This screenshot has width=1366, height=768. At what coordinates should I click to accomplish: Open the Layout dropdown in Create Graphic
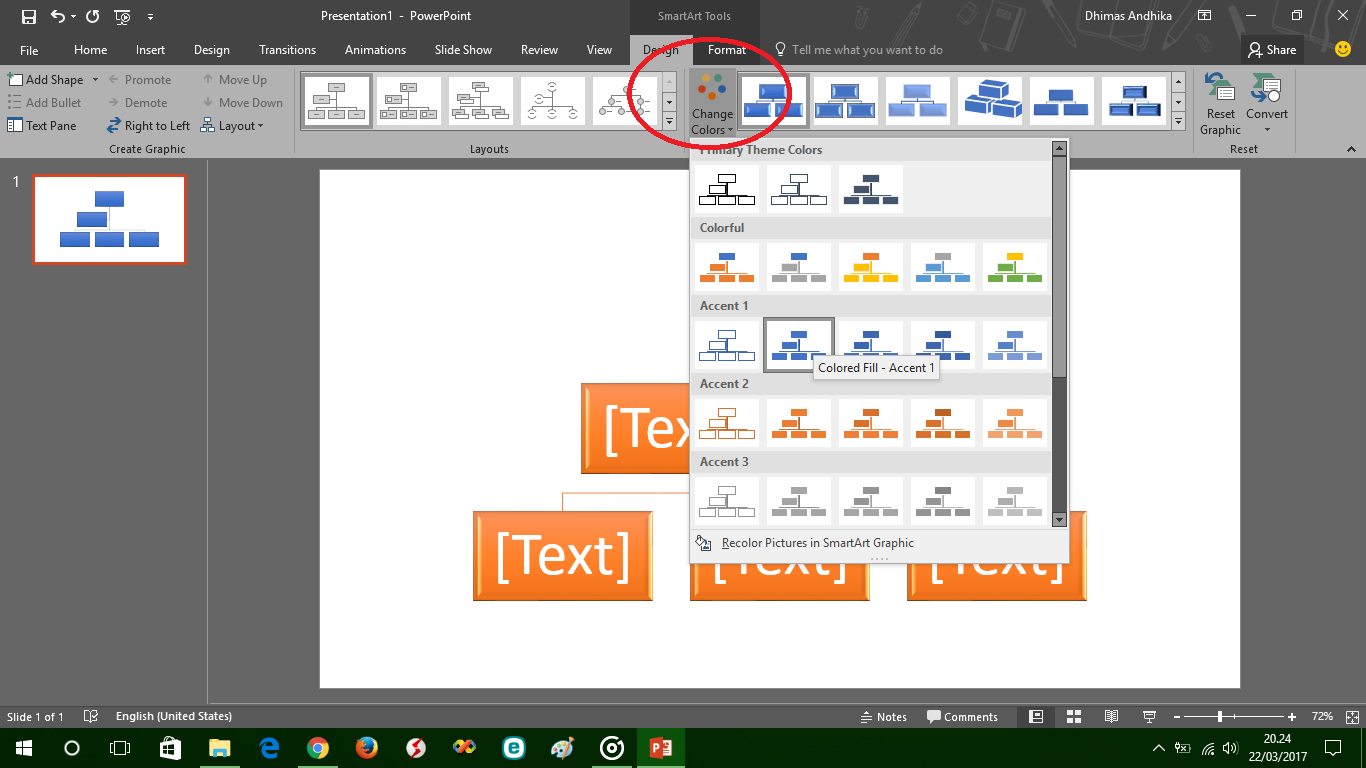pyautogui.click(x=232, y=126)
